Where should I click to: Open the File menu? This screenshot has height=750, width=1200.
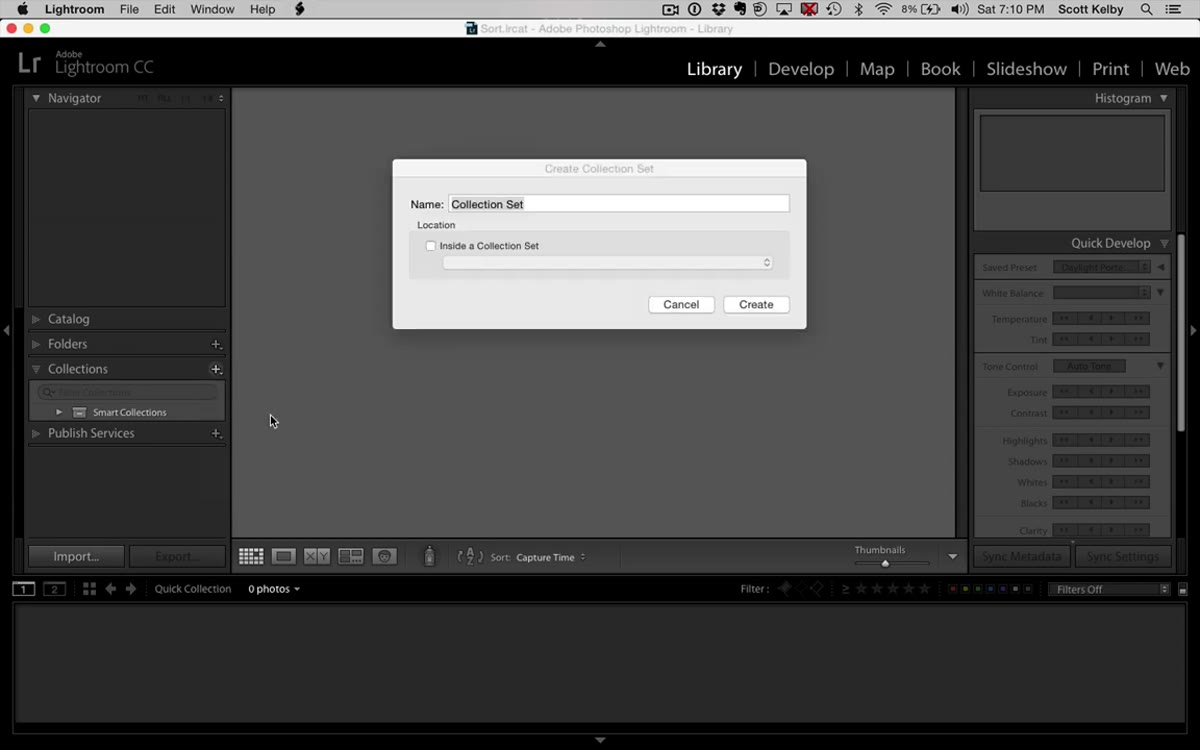pyautogui.click(x=129, y=9)
